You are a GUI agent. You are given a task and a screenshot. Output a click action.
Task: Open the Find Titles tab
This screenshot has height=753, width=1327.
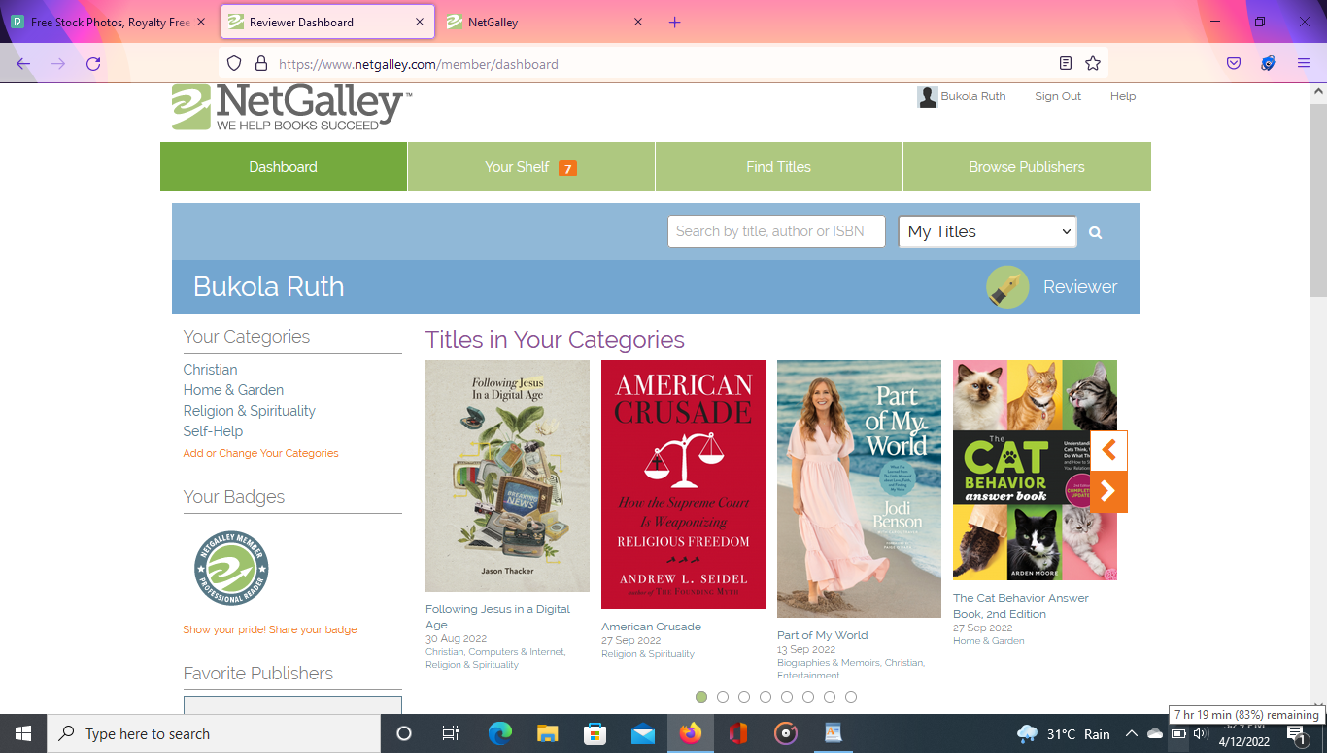pyautogui.click(x=779, y=167)
